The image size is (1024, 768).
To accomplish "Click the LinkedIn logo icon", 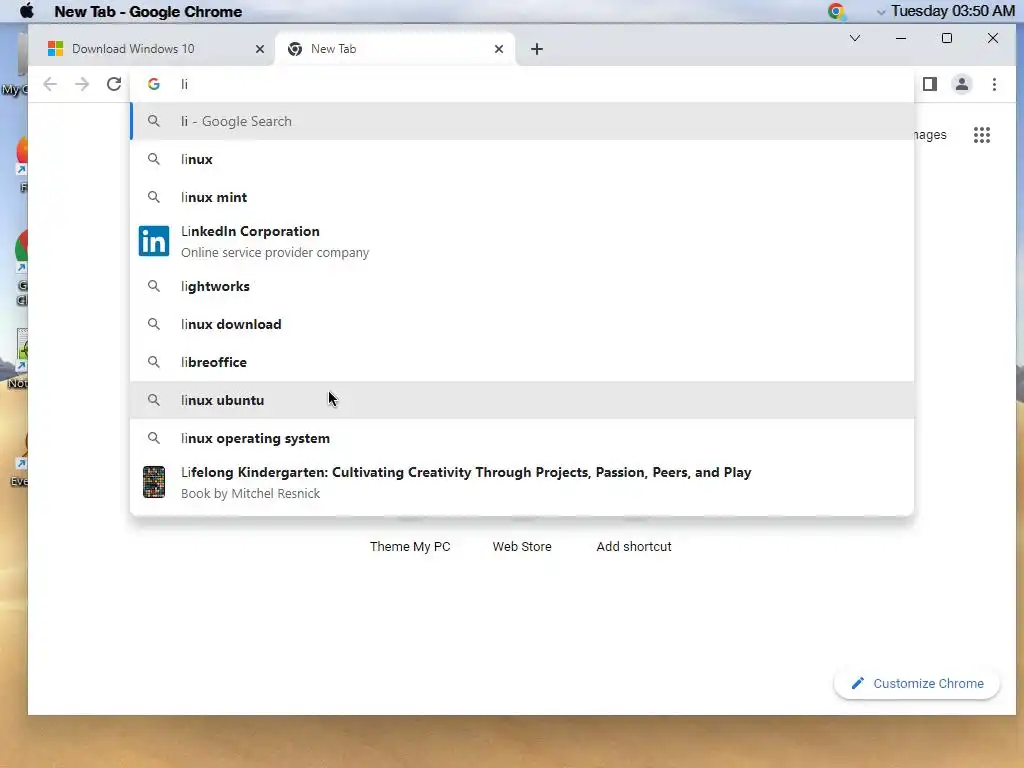I will pyautogui.click(x=154, y=241).
